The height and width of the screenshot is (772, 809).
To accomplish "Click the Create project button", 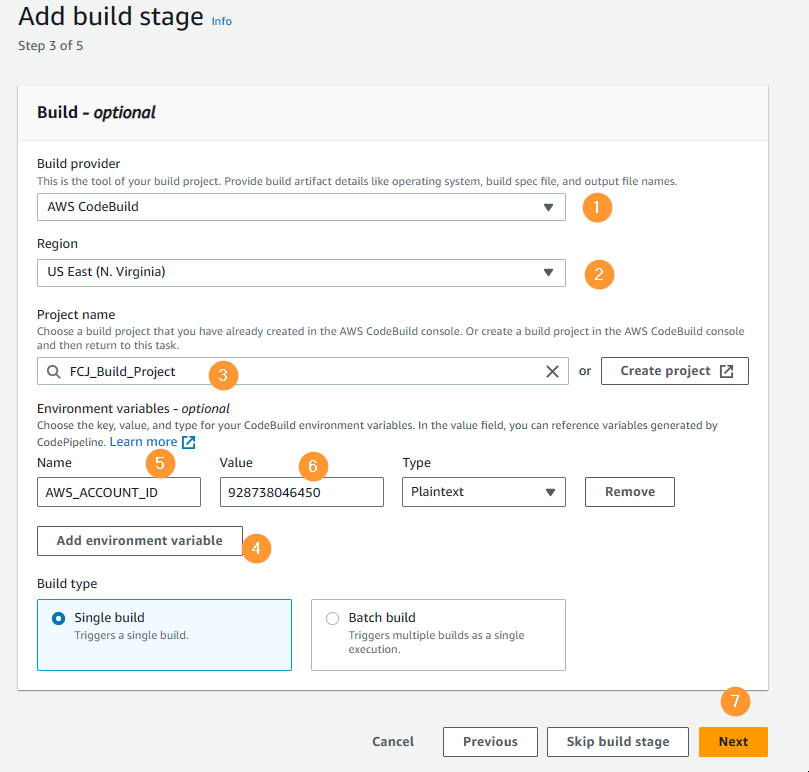I will [x=675, y=371].
